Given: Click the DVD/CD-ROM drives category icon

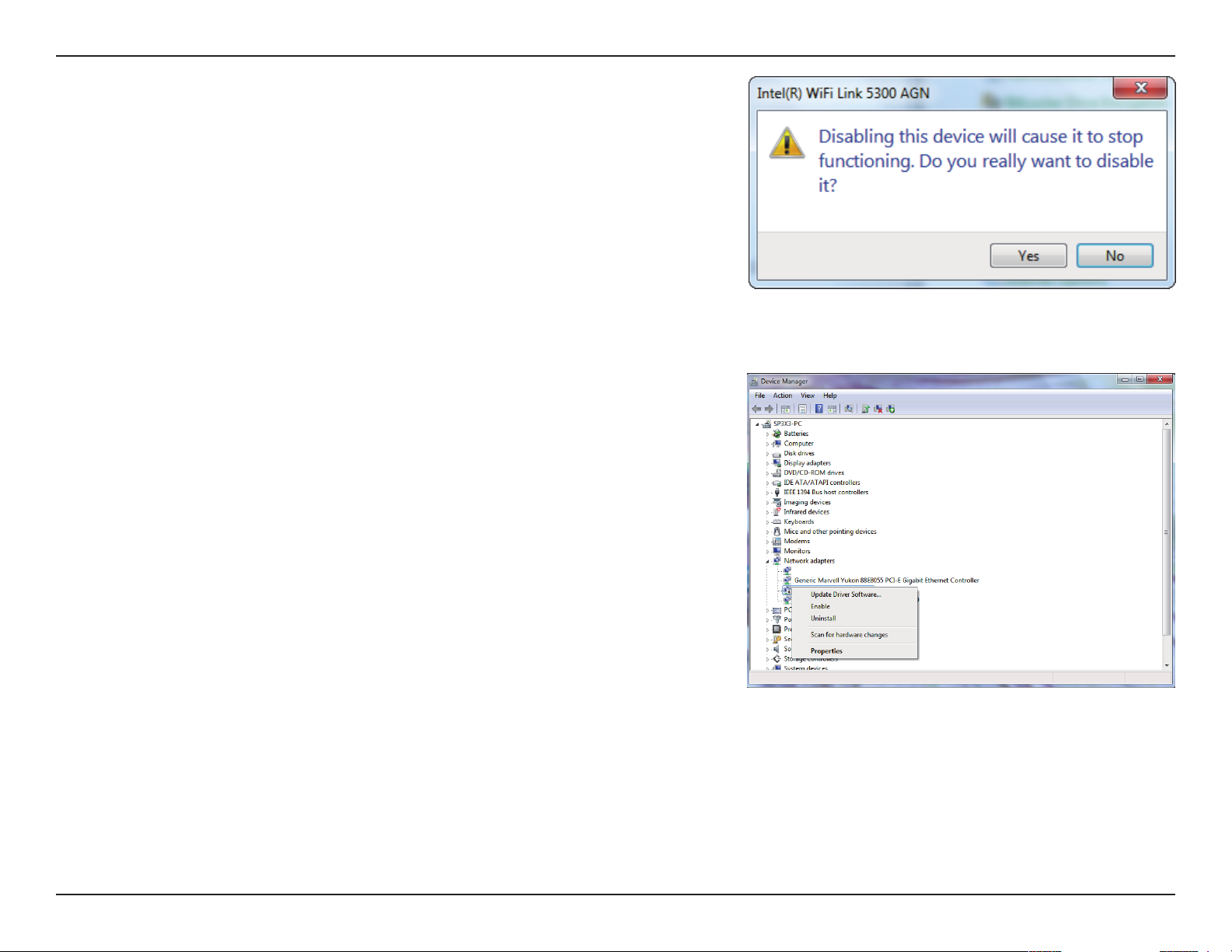Looking at the screenshot, I should click(x=777, y=473).
